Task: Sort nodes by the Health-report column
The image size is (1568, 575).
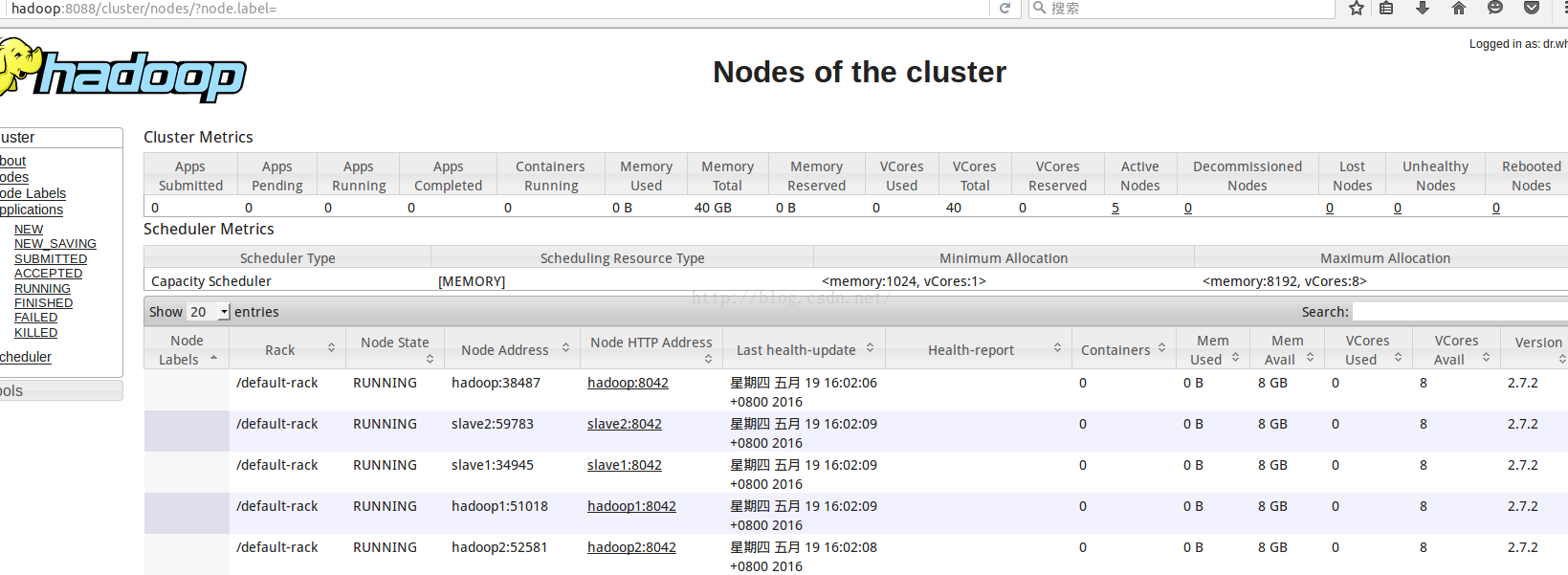Action: click(979, 349)
